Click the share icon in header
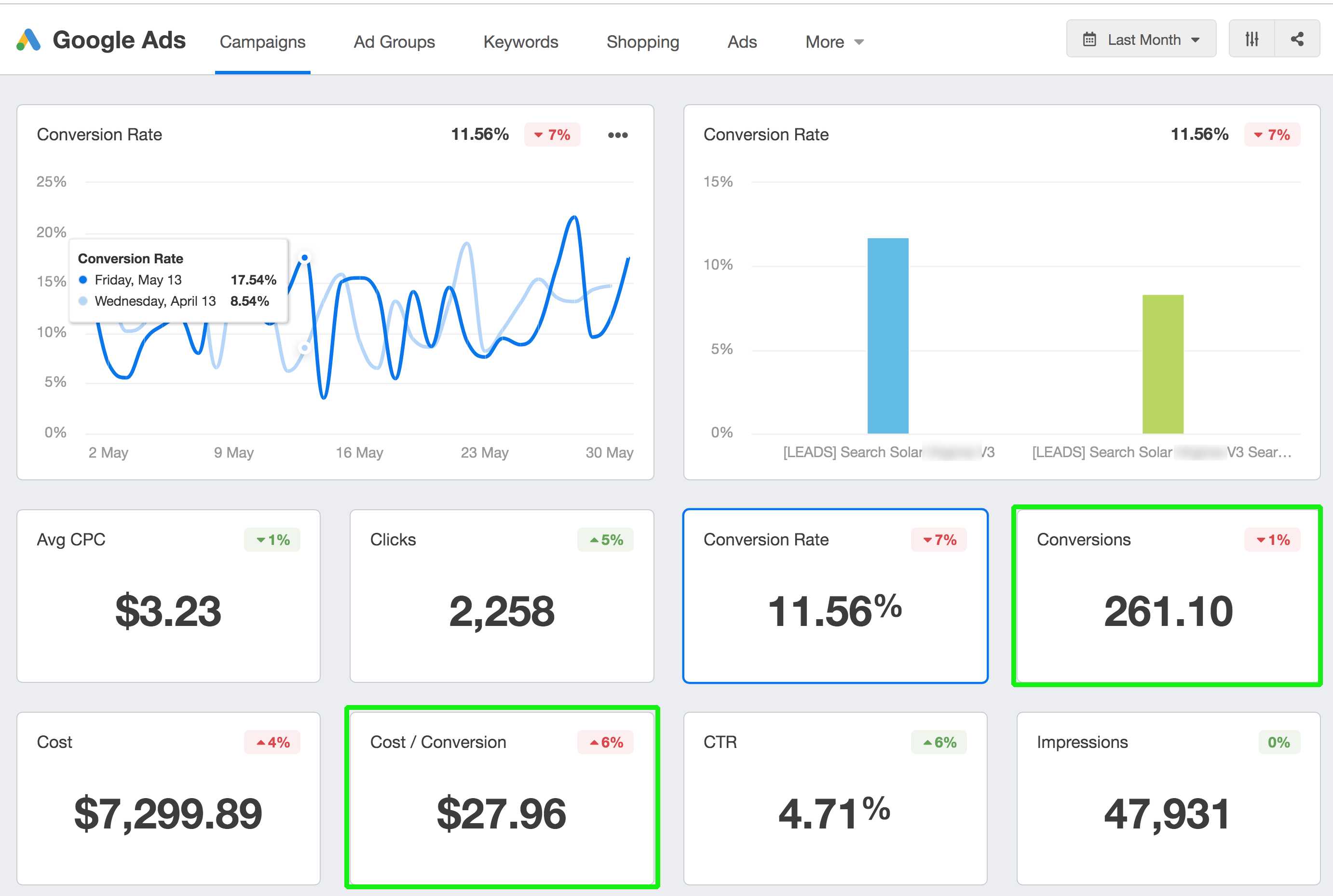Screen dimensions: 1333x896 click(1297, 39)
